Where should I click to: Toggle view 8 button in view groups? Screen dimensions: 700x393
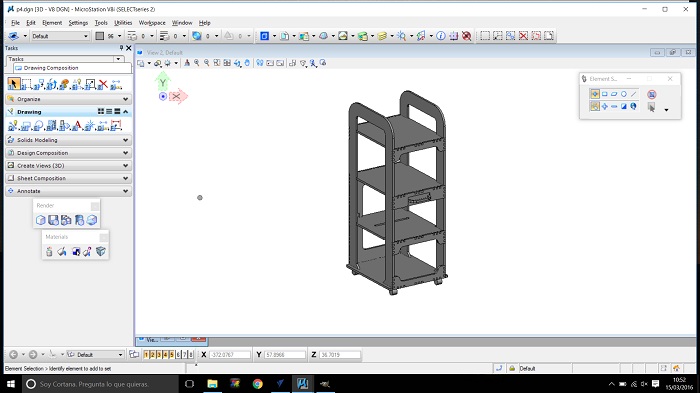coord(191,355)
